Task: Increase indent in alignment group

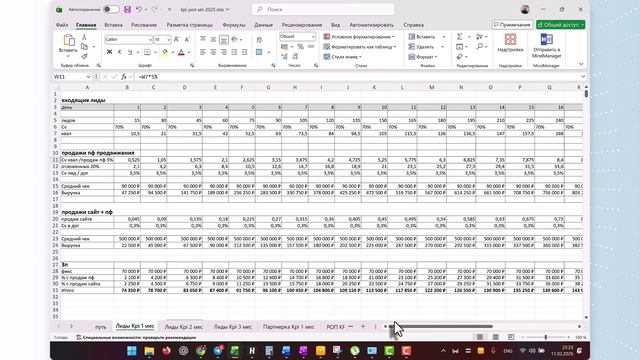Action: click(x=244, y=52)
